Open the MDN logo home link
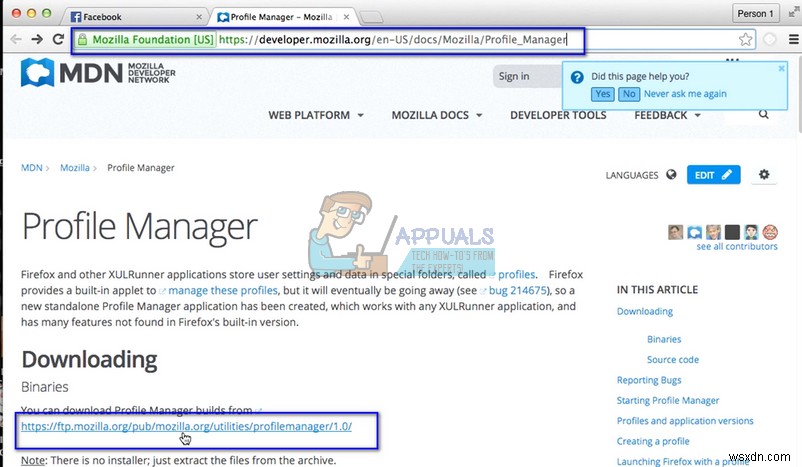802x467 pixels. click(x=98, y=73)
